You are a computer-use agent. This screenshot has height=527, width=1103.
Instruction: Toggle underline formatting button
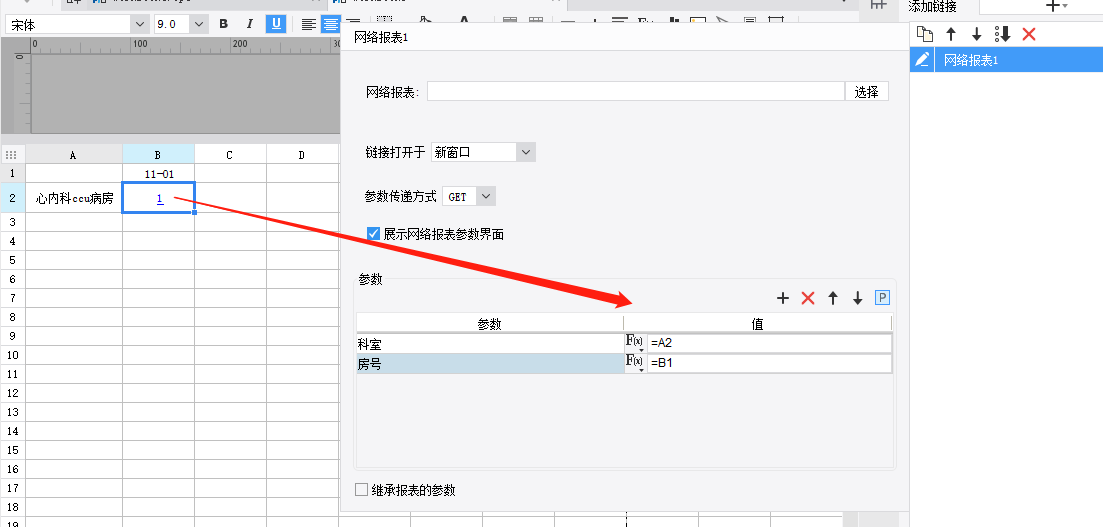click(x=276, y=24)
